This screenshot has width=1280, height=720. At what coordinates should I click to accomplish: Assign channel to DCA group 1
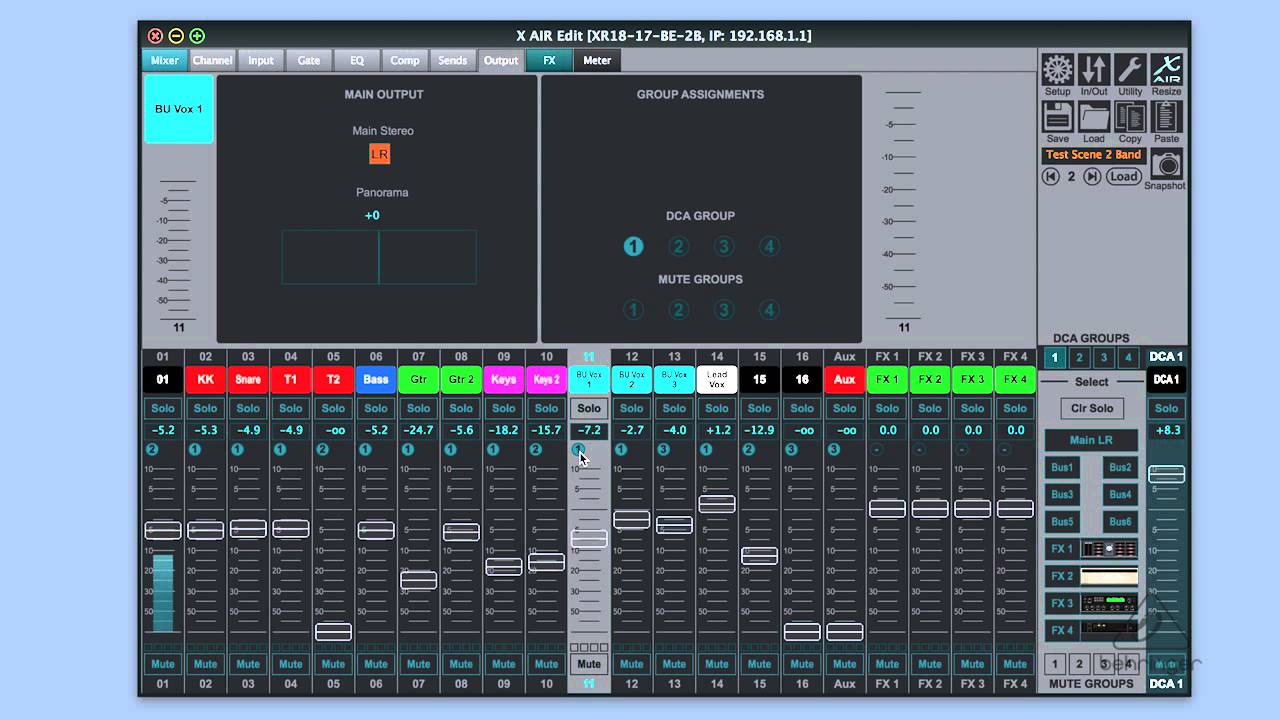click(x=633, y=246)
